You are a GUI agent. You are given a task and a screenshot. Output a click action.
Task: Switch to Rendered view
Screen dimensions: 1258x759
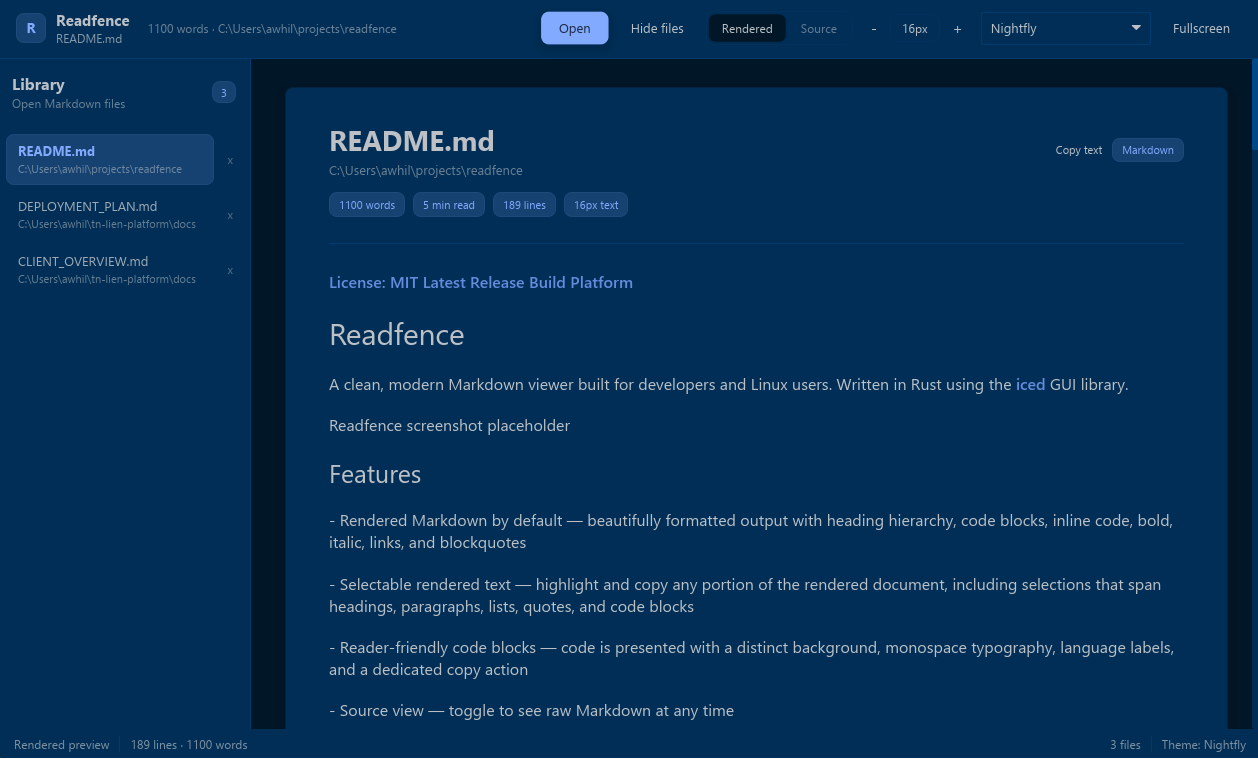pos(747,29)
